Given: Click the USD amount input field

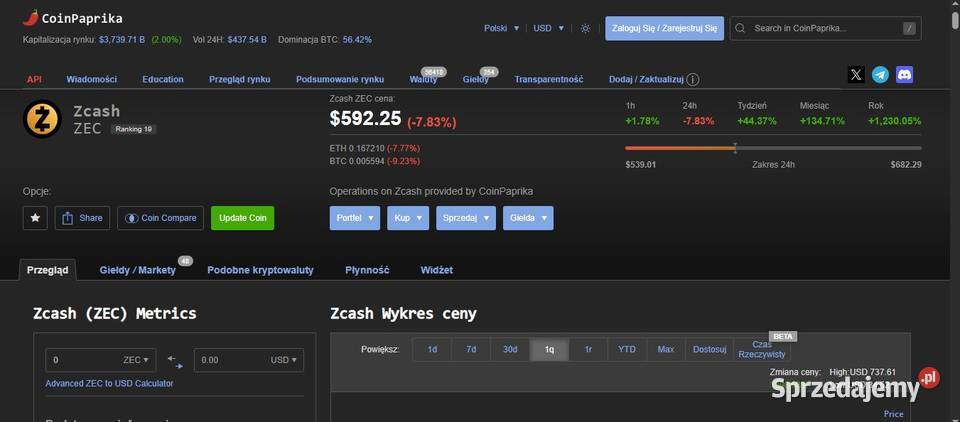Looking at the screenshot, I should click(249, 360).
